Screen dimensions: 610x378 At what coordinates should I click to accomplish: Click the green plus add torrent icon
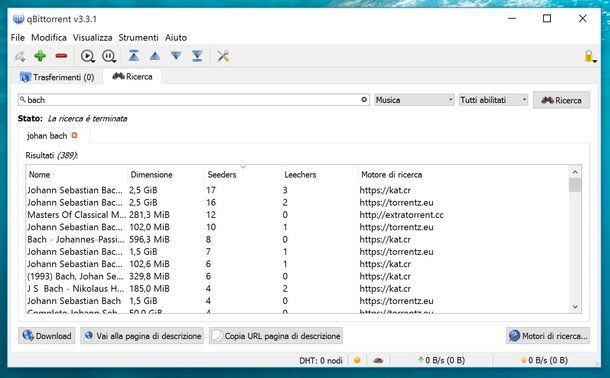click(40, 56)
